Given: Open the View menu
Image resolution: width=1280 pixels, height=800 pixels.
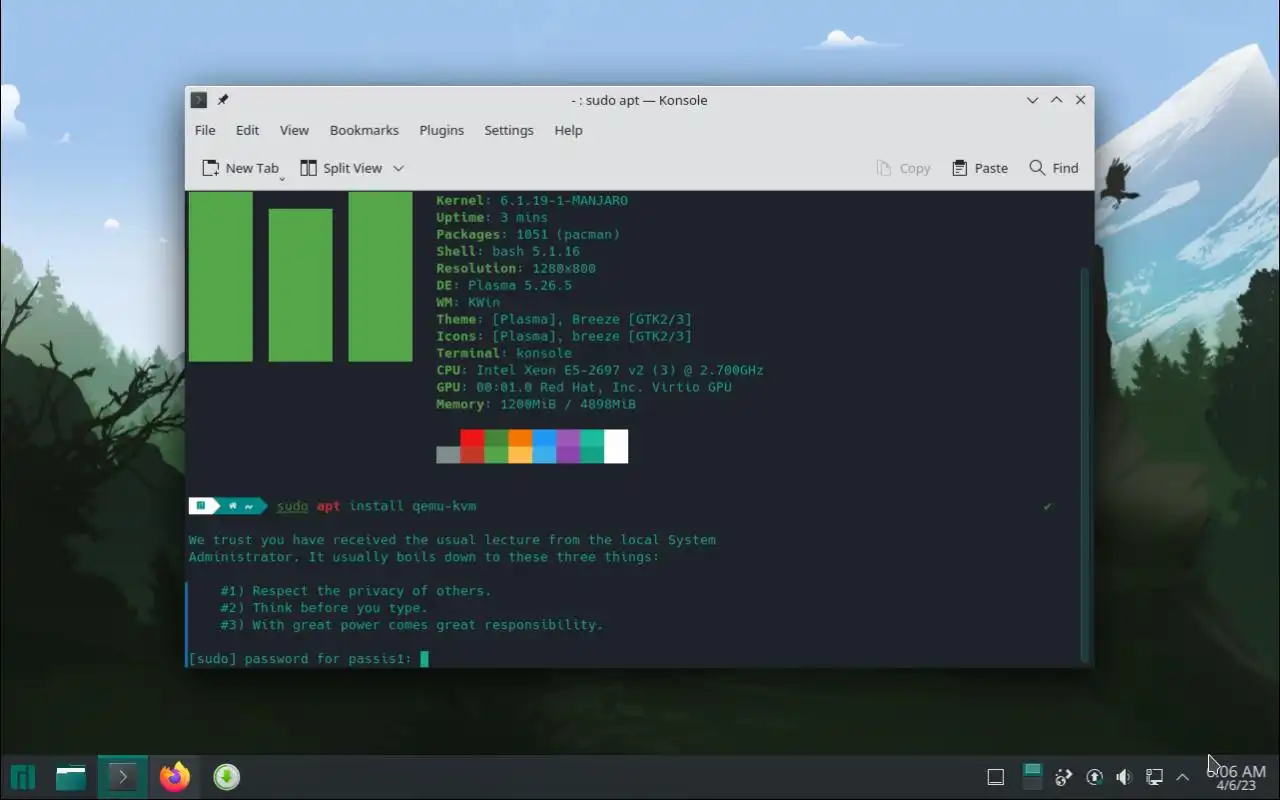Looking at the screenshot, I should pyautogui.click(x=294, y=130).
